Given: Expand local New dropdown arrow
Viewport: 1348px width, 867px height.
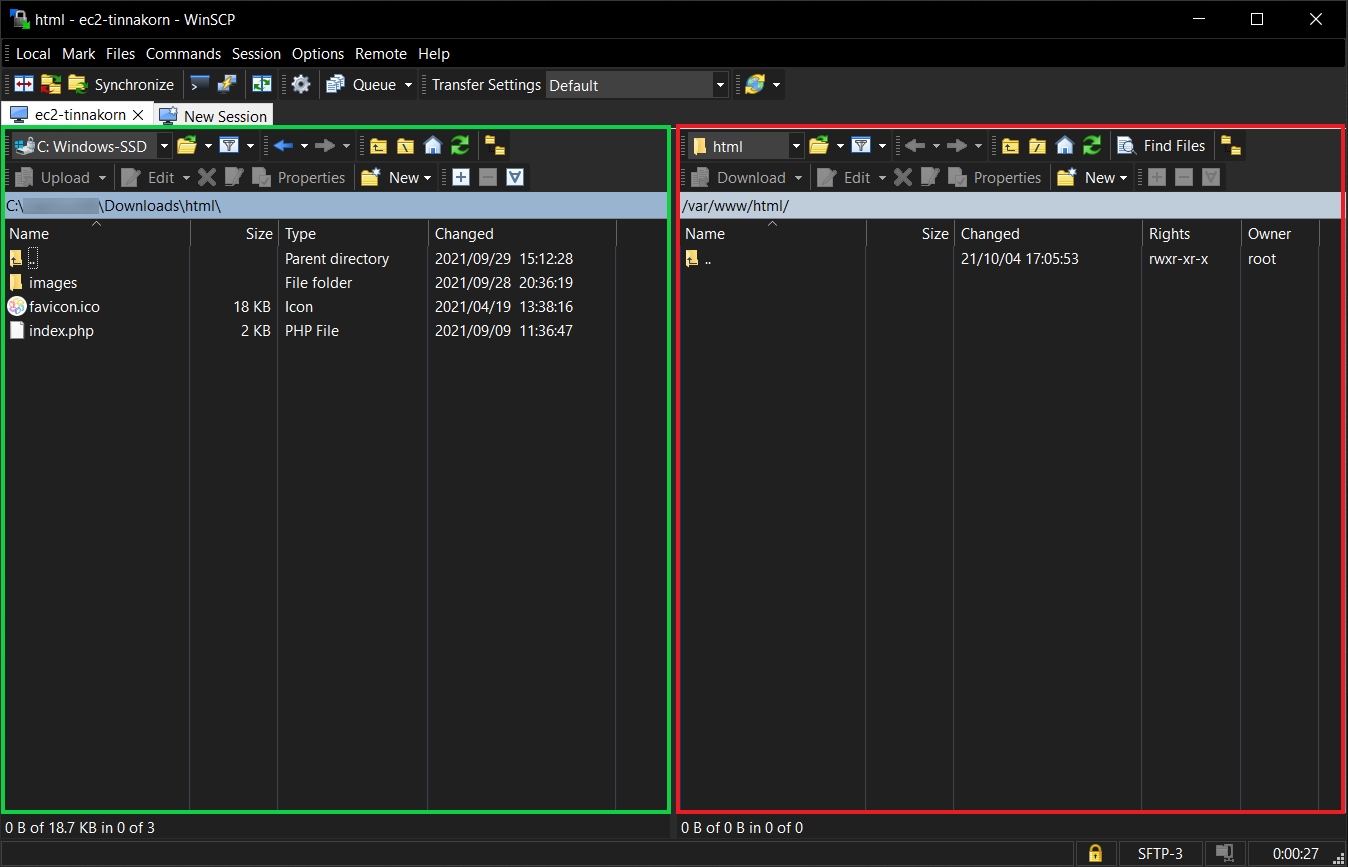Looking at the screenshot, I should tap(428, 178).
